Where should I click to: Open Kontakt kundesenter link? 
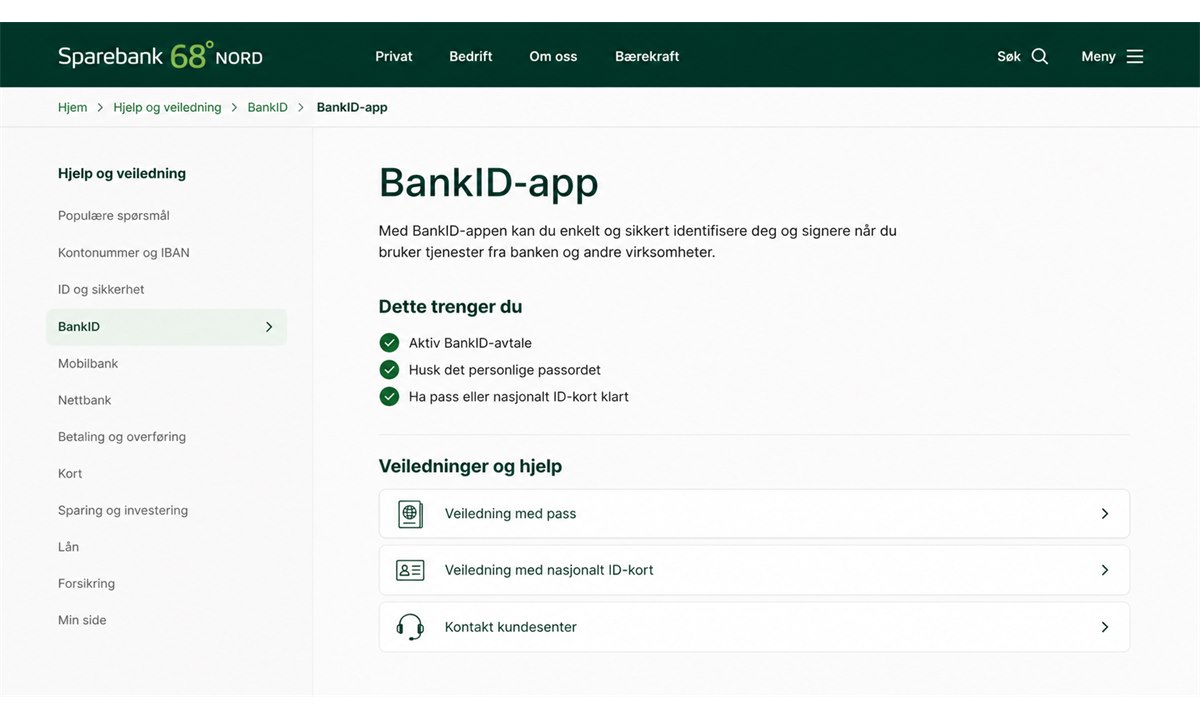(x=754, y=627)
